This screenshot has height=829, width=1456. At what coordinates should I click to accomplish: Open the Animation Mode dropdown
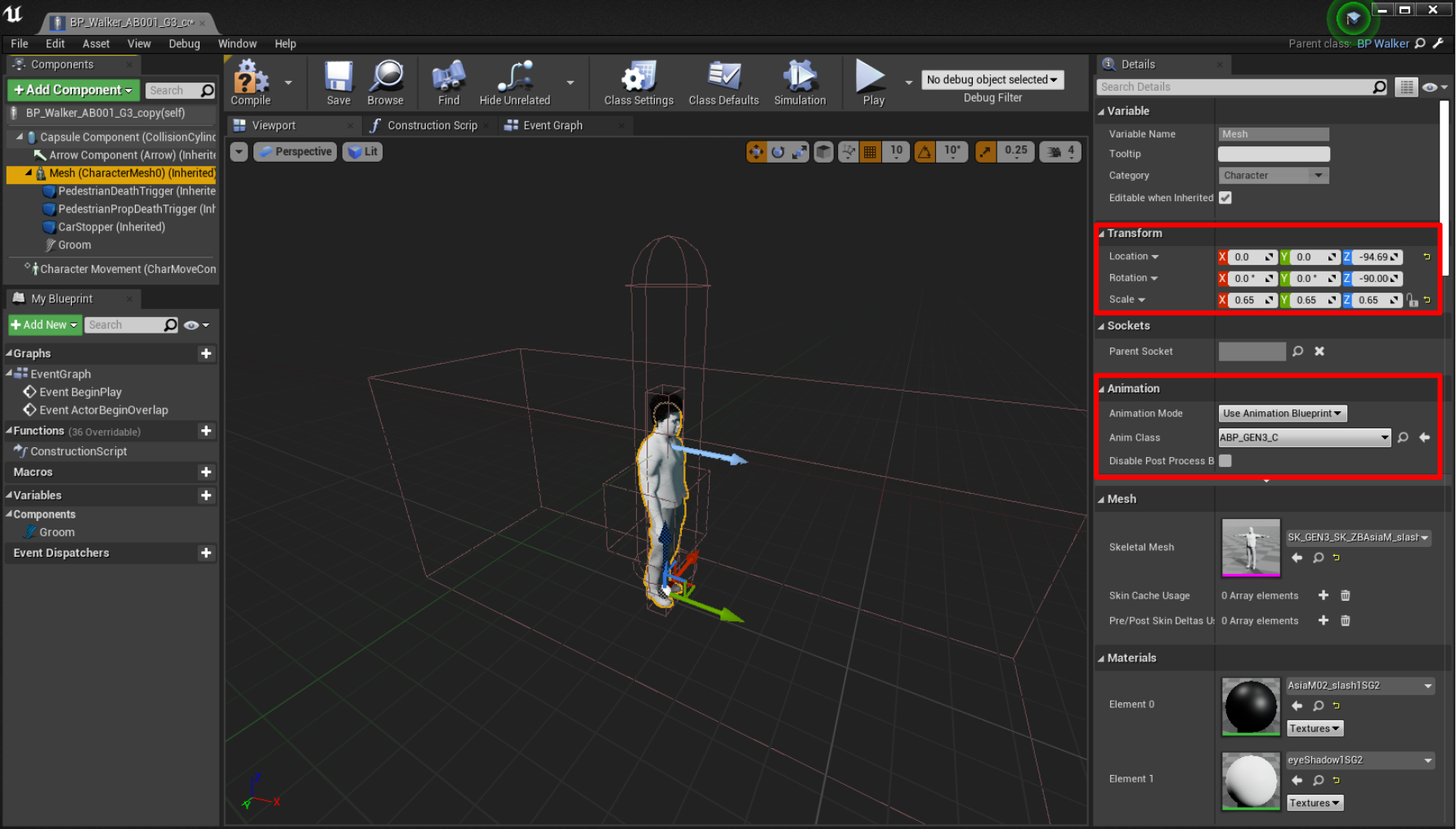click(x=1281, y=413)
